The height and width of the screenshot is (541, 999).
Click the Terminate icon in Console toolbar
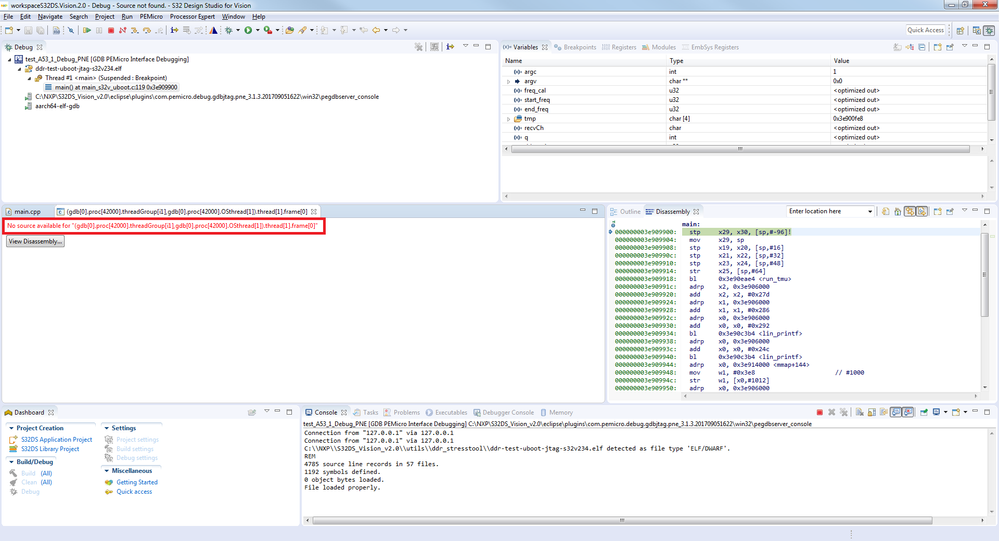819,412
